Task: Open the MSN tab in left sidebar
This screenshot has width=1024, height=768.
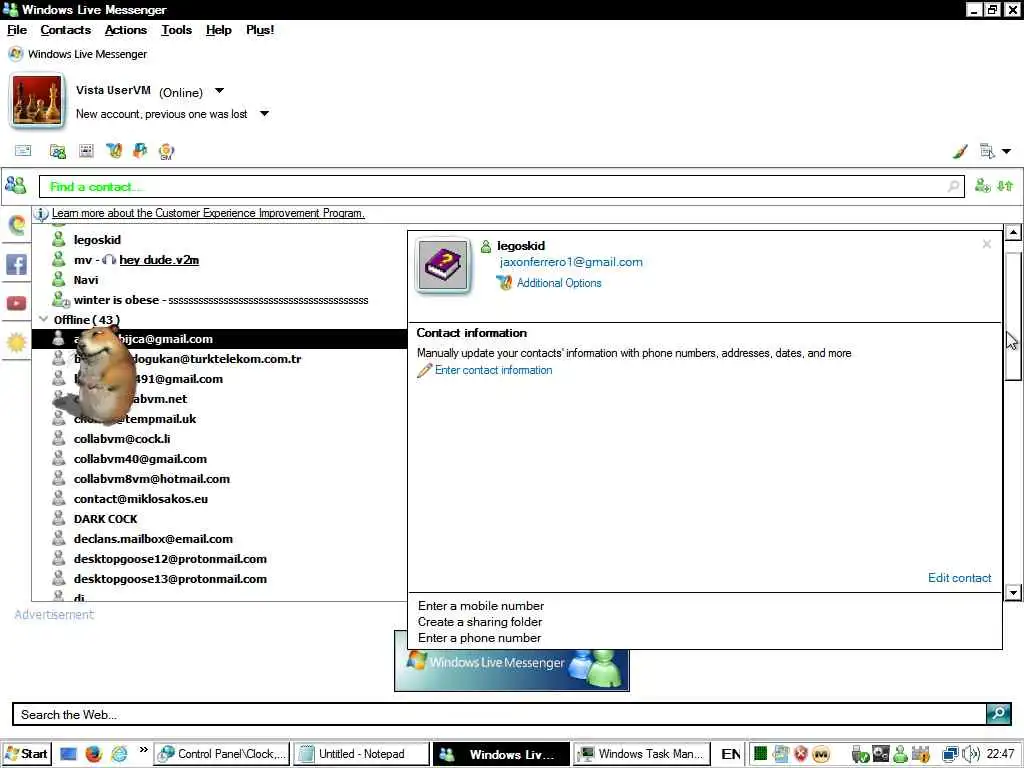Action: (16, 226)
